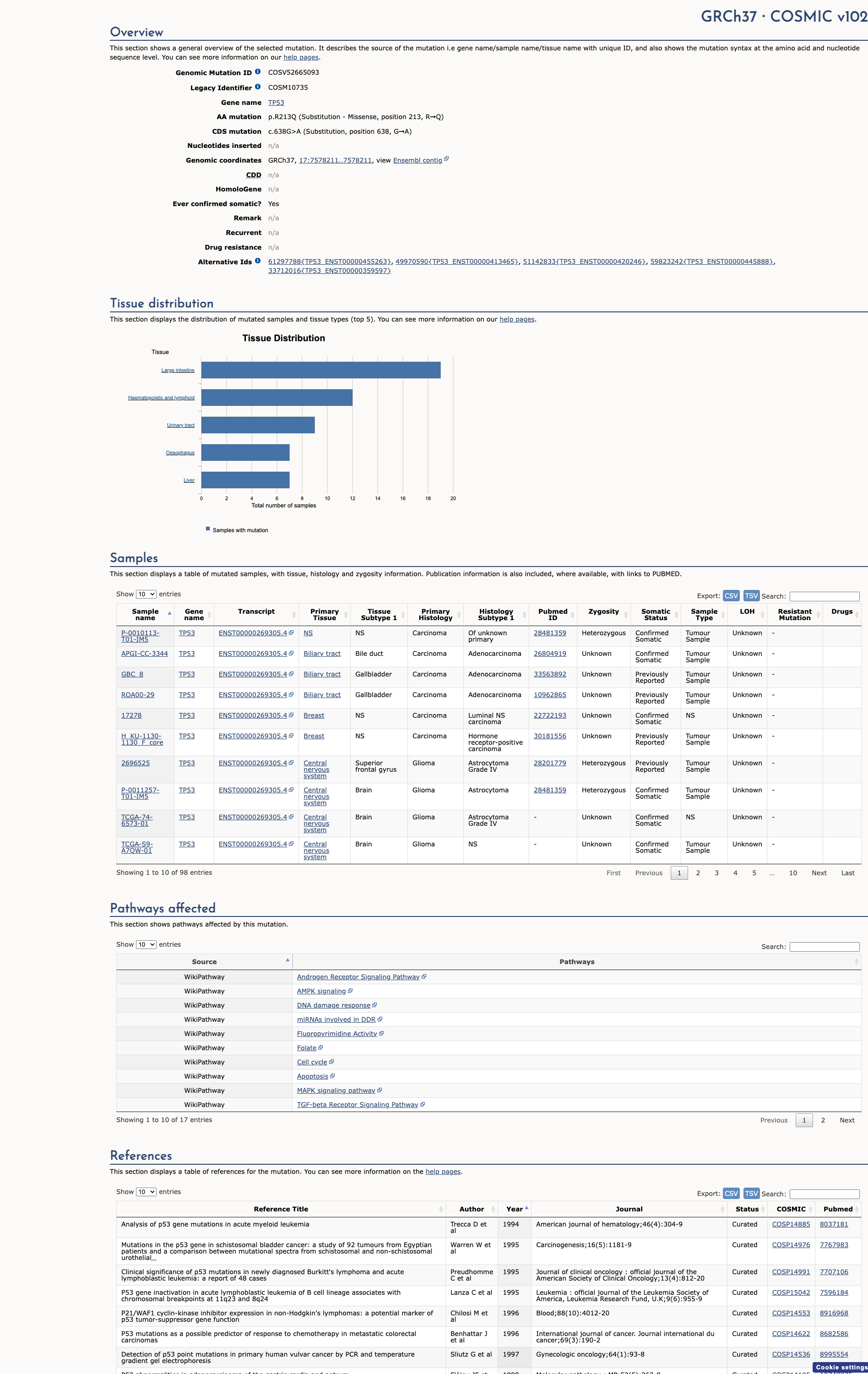Open Pathways Show entries dropdown
This screenshot has width=868, height=1374.
146,944
